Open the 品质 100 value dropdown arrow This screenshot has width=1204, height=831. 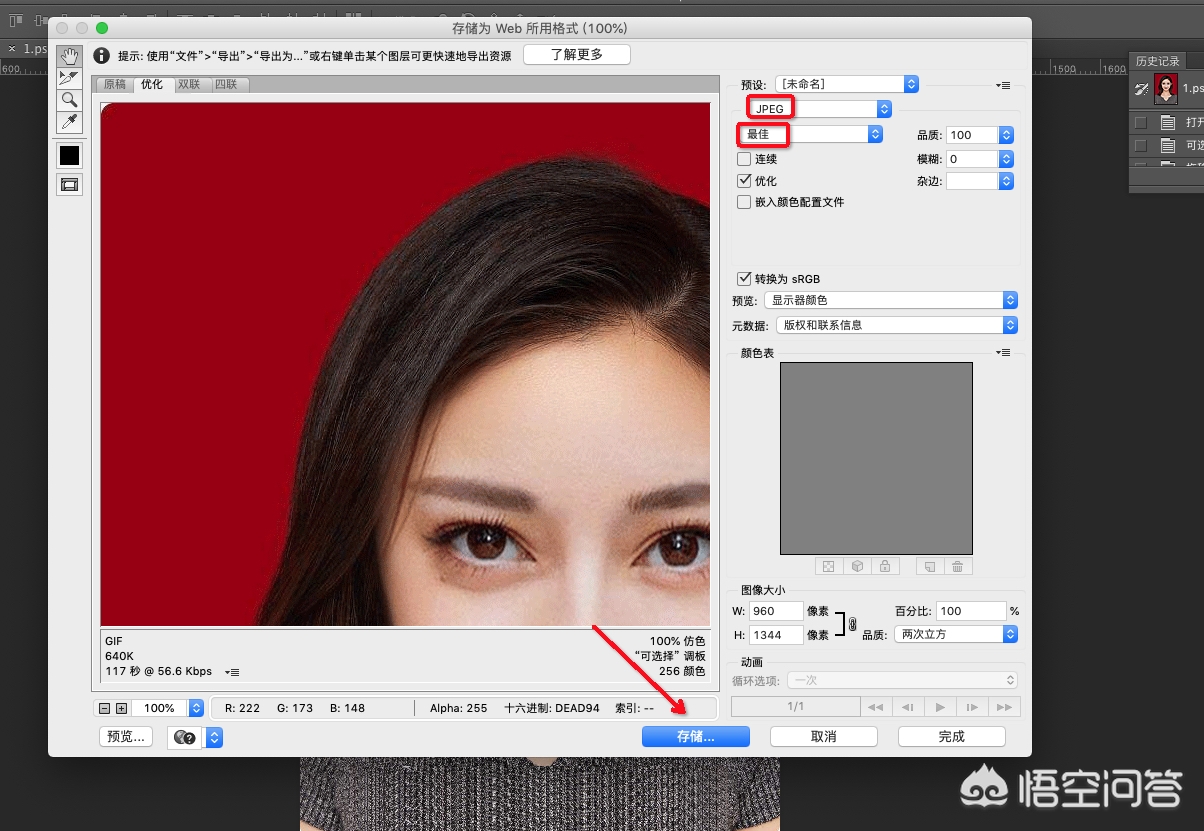(1007, 134)
